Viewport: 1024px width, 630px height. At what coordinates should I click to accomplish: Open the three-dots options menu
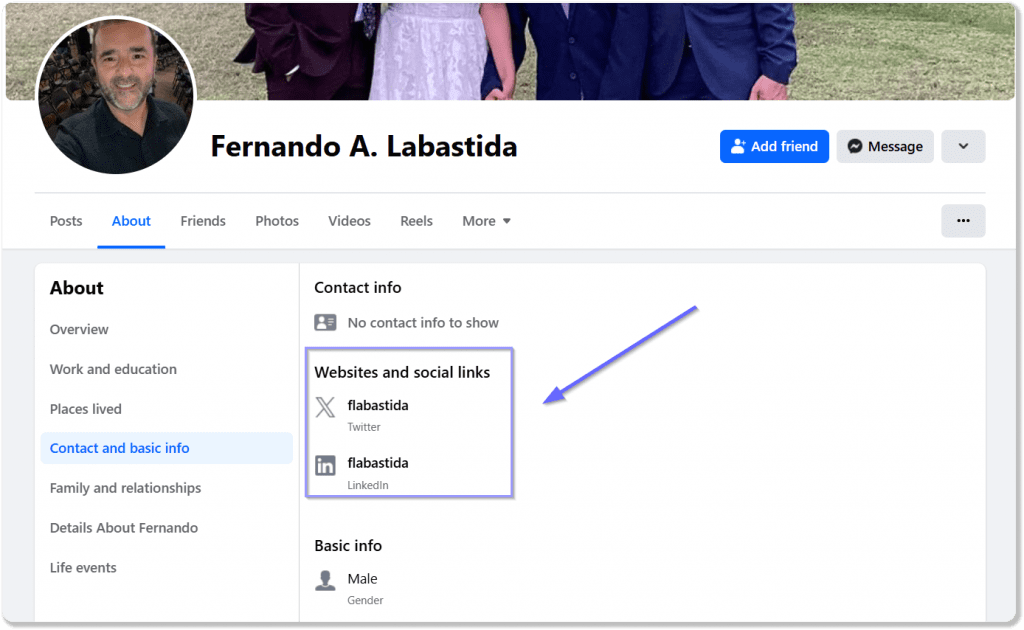pyautogui.click(x=962, y=220)
